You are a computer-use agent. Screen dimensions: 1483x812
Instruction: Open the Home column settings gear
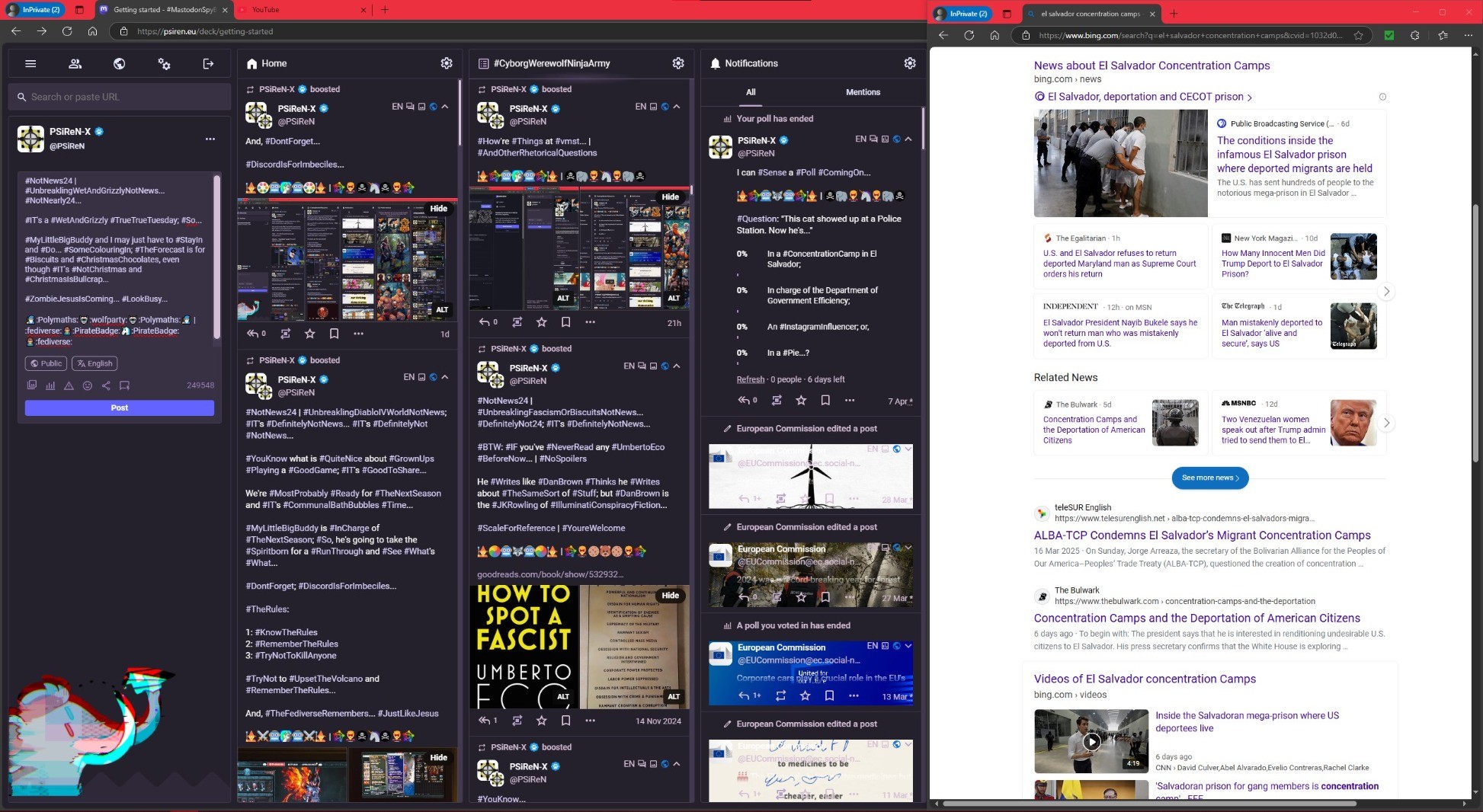tap(447, 63)
